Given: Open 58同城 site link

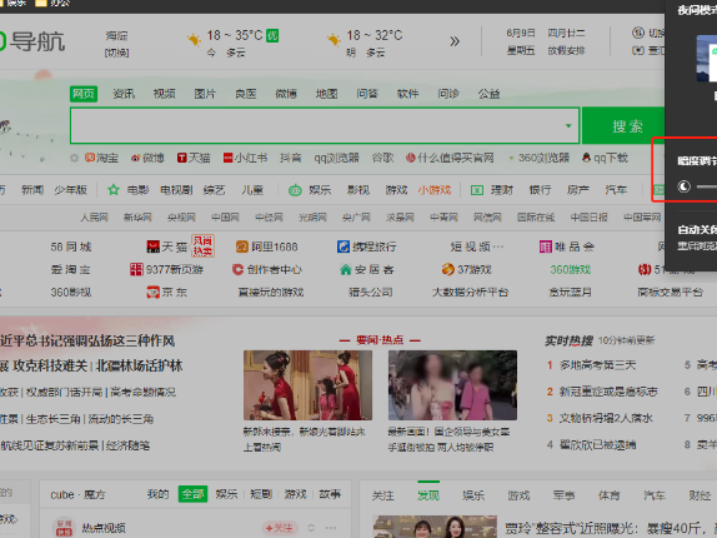Looking at the screenshot, I should 71,247.
